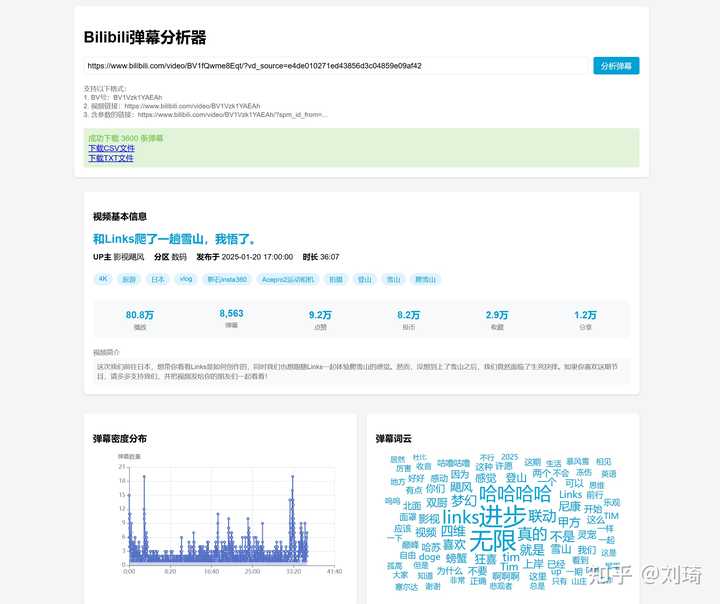The width and height of the screenshot is (720, 604).
Task: Click the video description text box
Action: [x=361, y=371]
